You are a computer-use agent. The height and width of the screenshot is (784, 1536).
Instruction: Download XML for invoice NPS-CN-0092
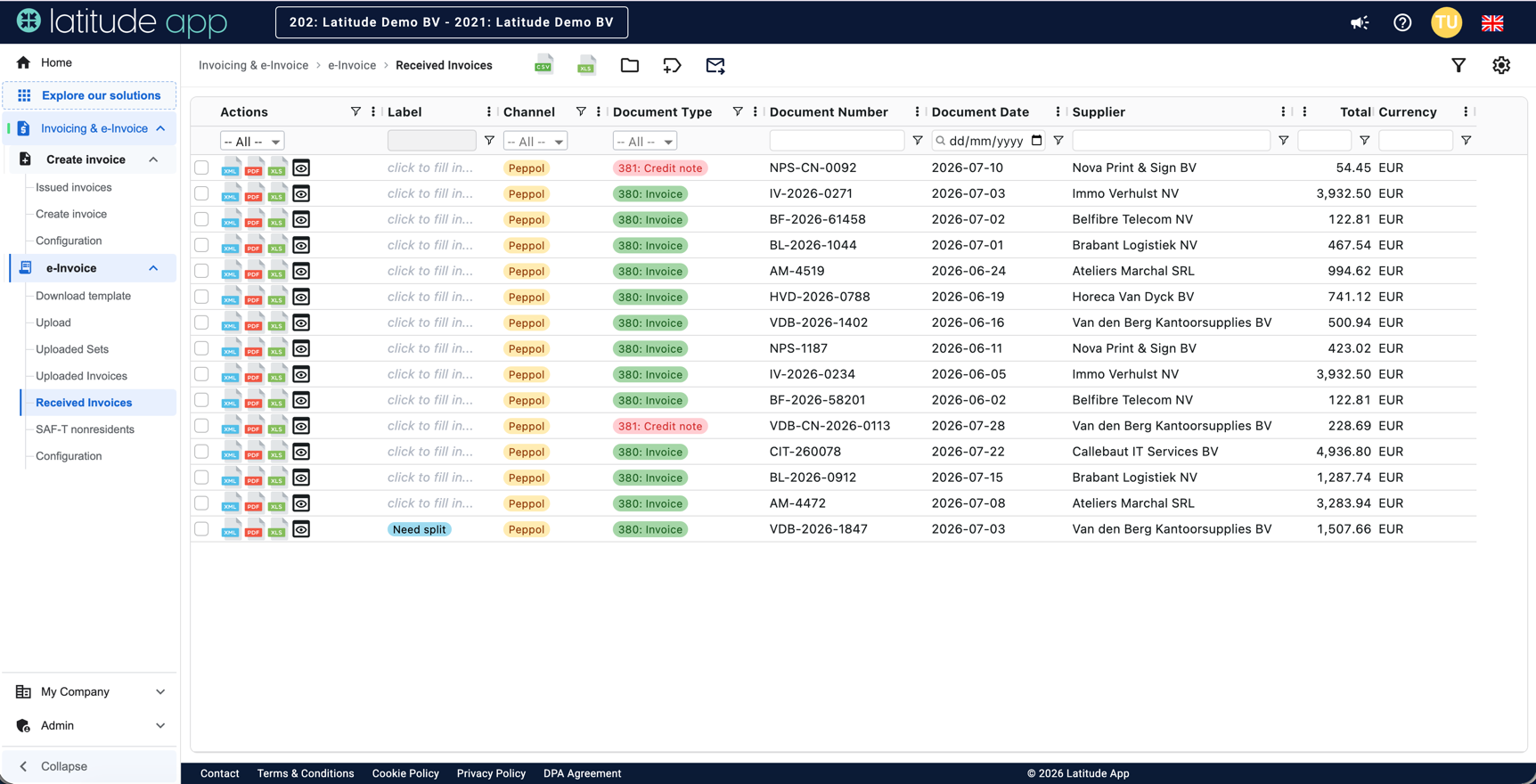(231, 168)
